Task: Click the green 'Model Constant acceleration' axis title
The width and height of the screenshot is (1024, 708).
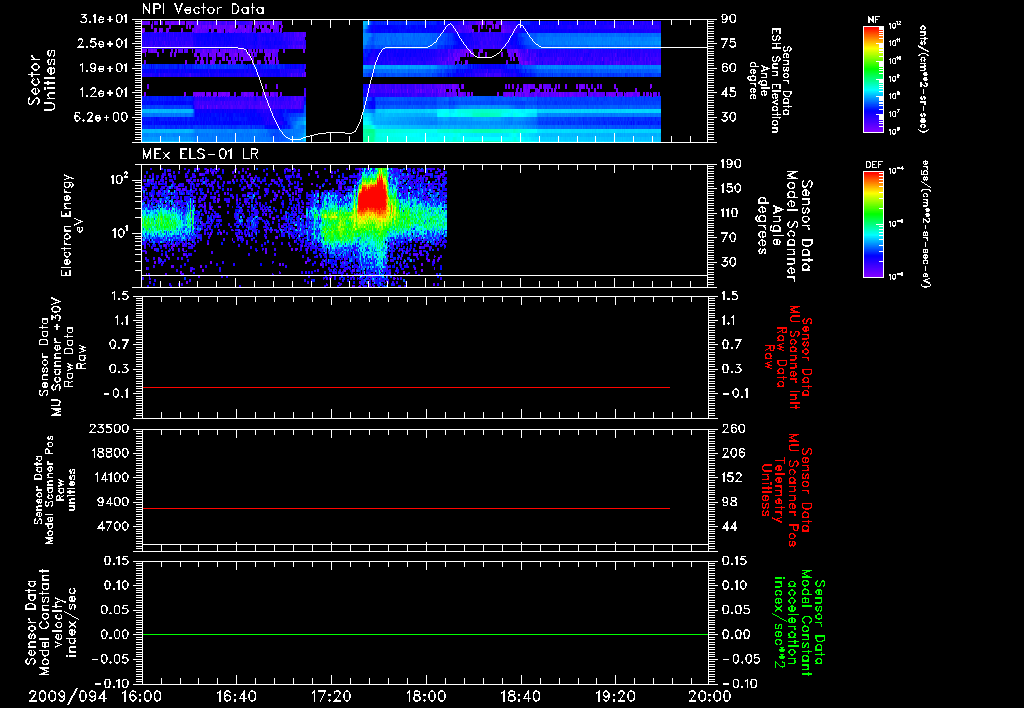Action: (799, 622)
